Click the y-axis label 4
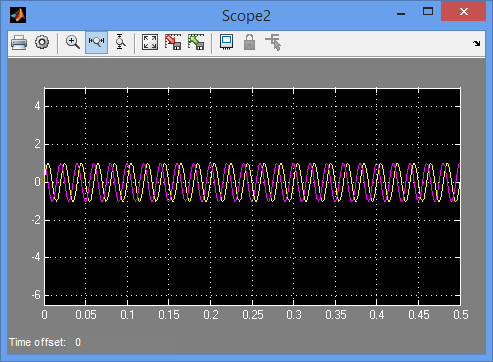 coord(37,106)
